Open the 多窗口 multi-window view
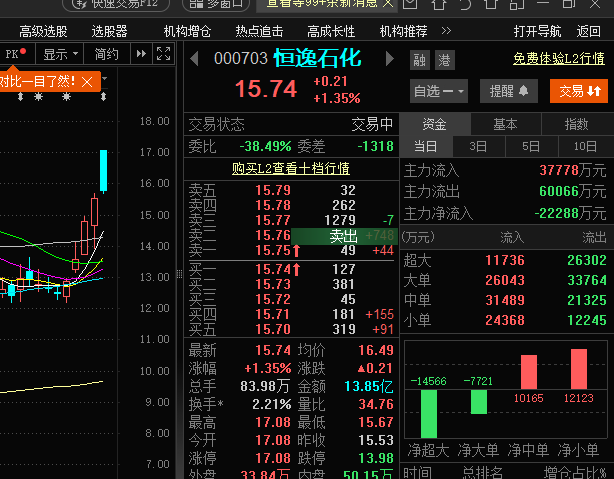The image size is (614, 479). tap(216, 4)
